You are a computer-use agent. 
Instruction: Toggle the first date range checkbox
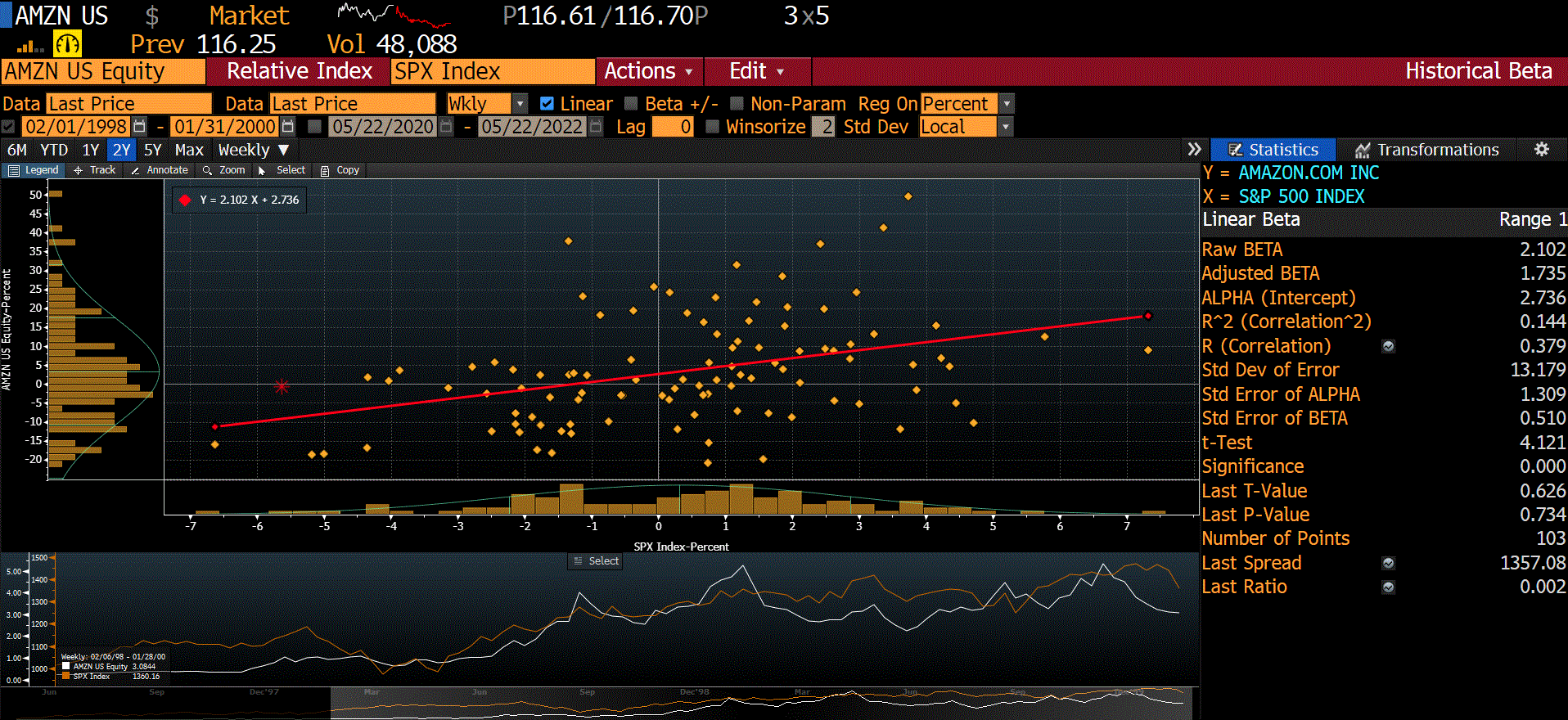(8, 127)
